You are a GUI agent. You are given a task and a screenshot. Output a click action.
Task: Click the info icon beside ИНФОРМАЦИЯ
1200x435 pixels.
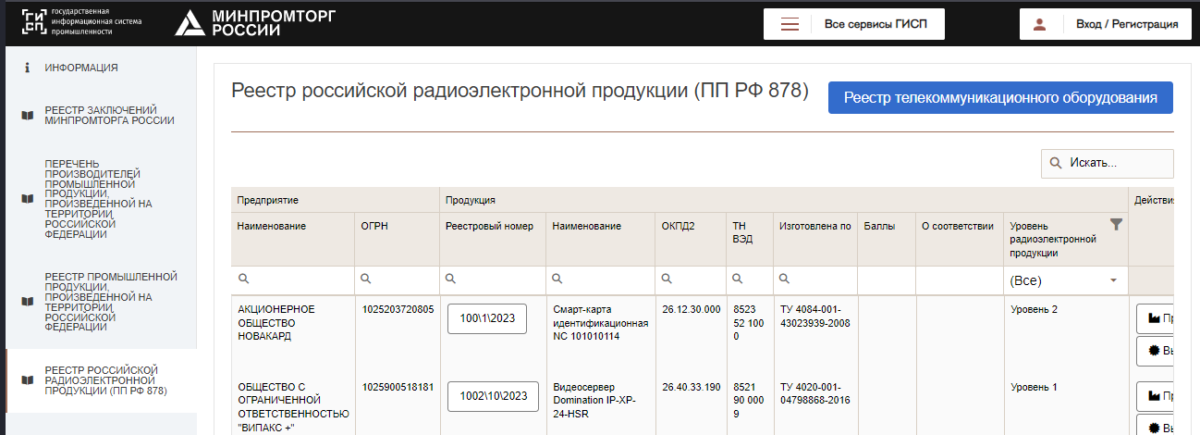coord(27,68)
